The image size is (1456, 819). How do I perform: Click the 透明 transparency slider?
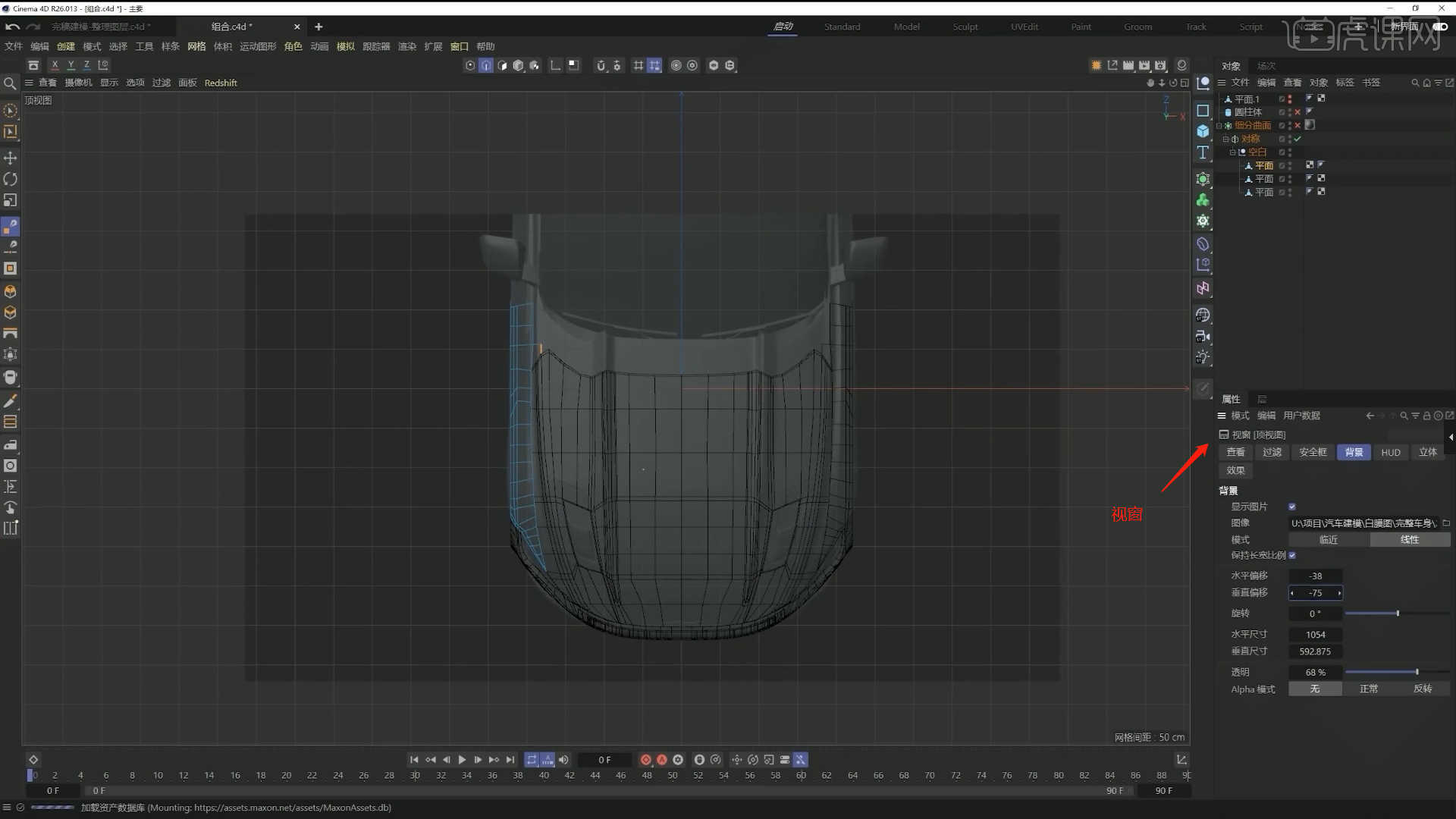[x=1397, y=672]
